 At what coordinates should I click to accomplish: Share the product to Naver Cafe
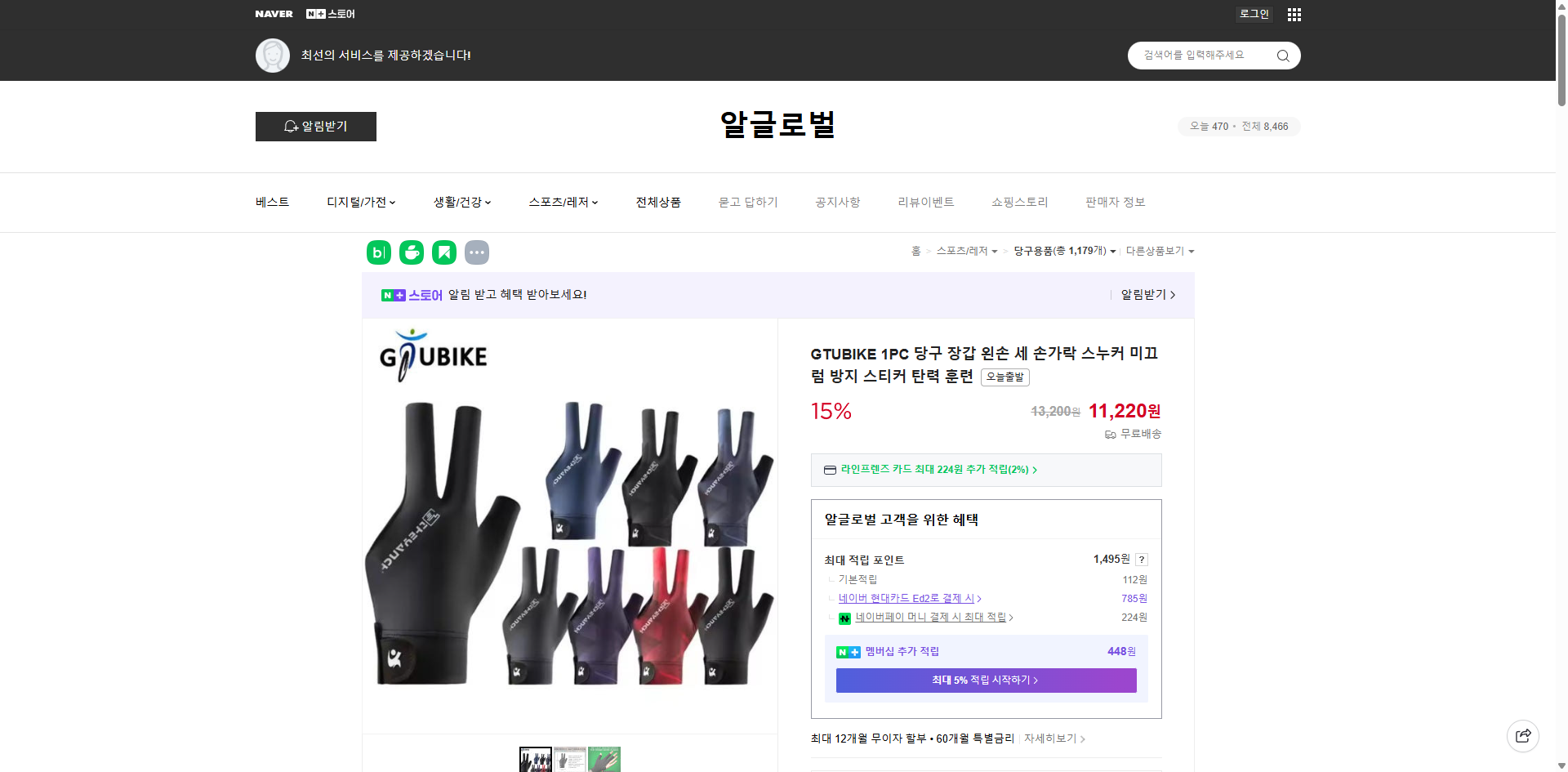point(411,252)
